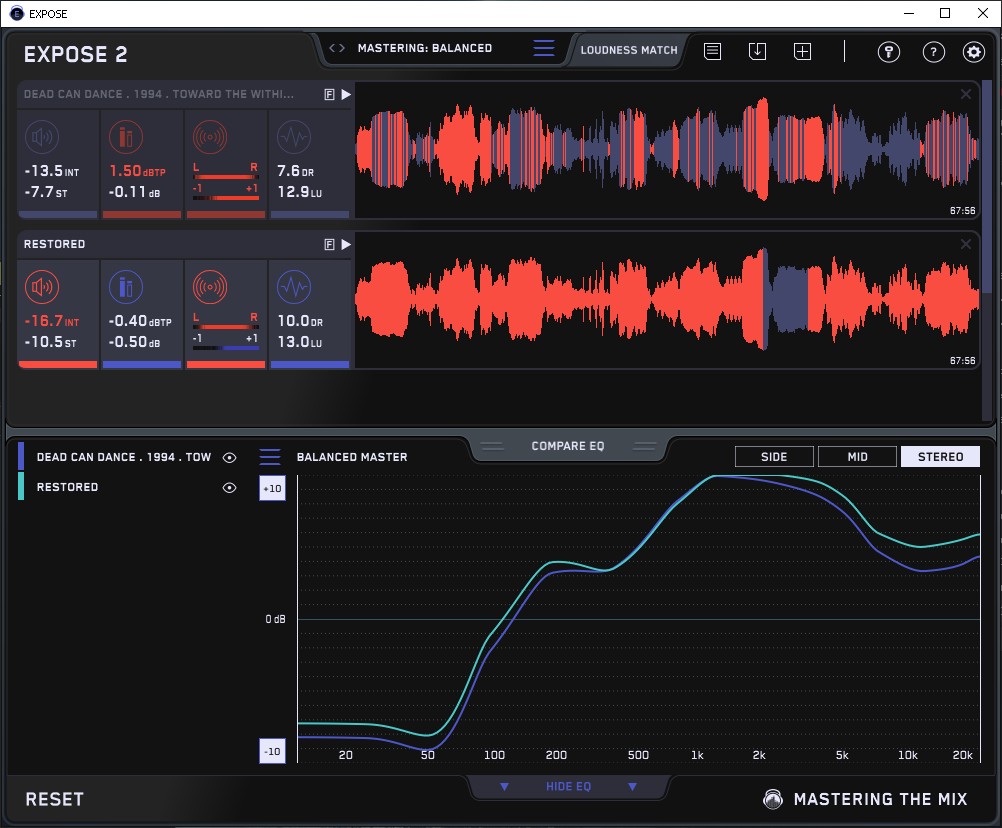Click the Dead Can Dance waveform display

pos(667,150)
